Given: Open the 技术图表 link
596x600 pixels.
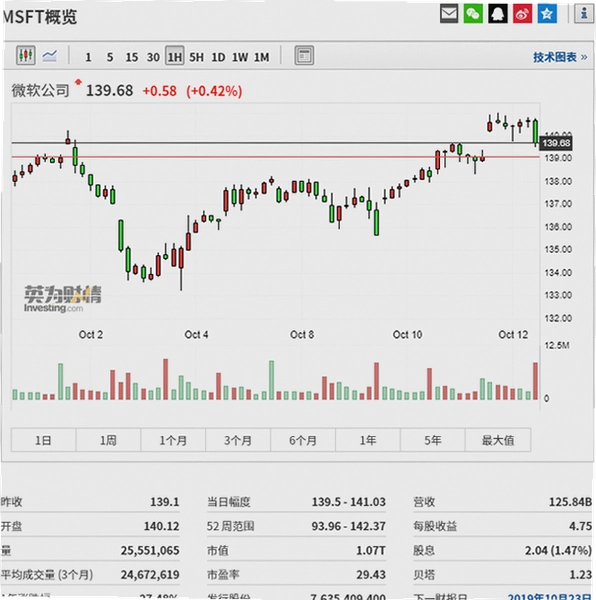Looking at the screenshot, I should point(560,57).
